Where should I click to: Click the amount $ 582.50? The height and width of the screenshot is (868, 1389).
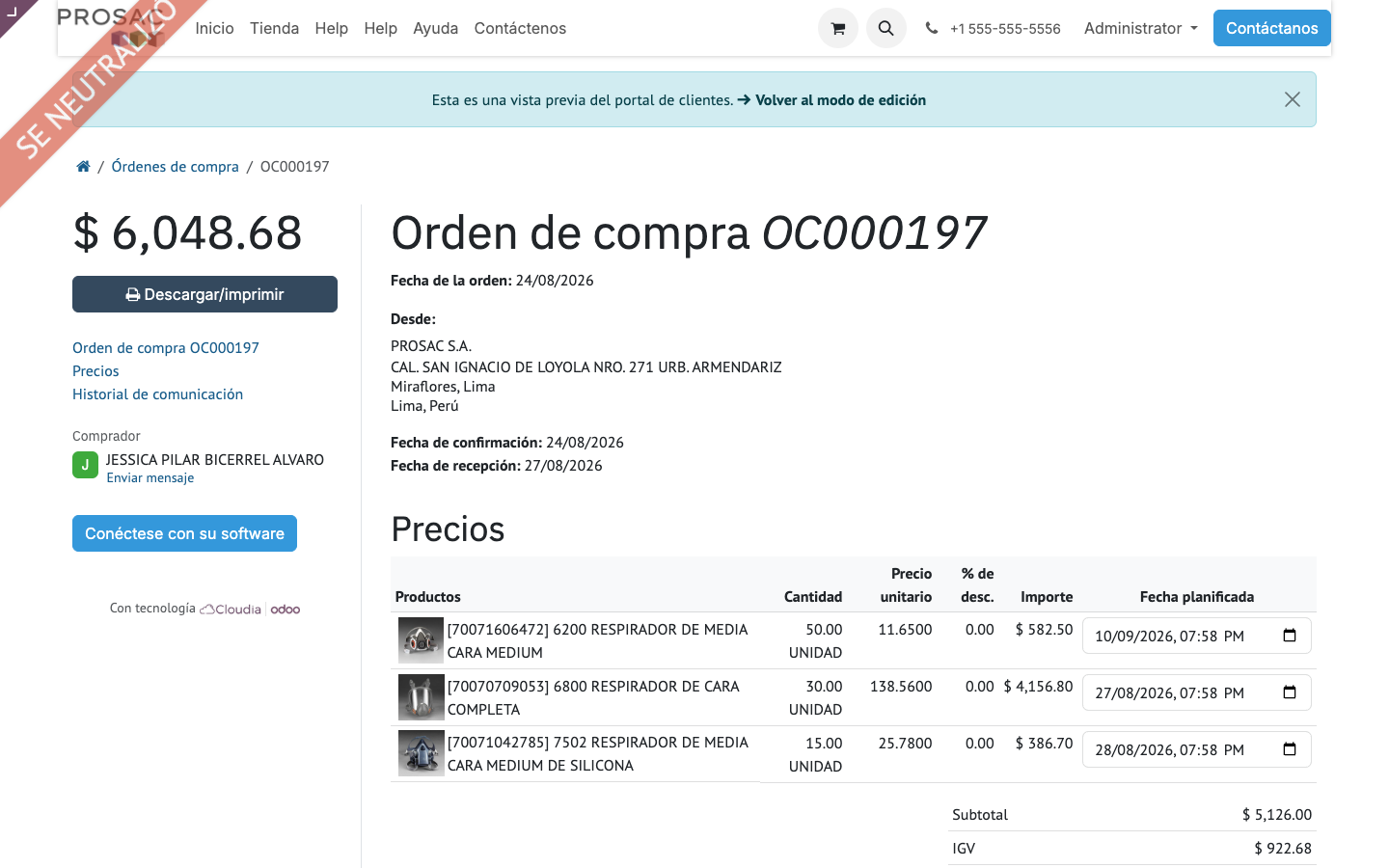1044,629
